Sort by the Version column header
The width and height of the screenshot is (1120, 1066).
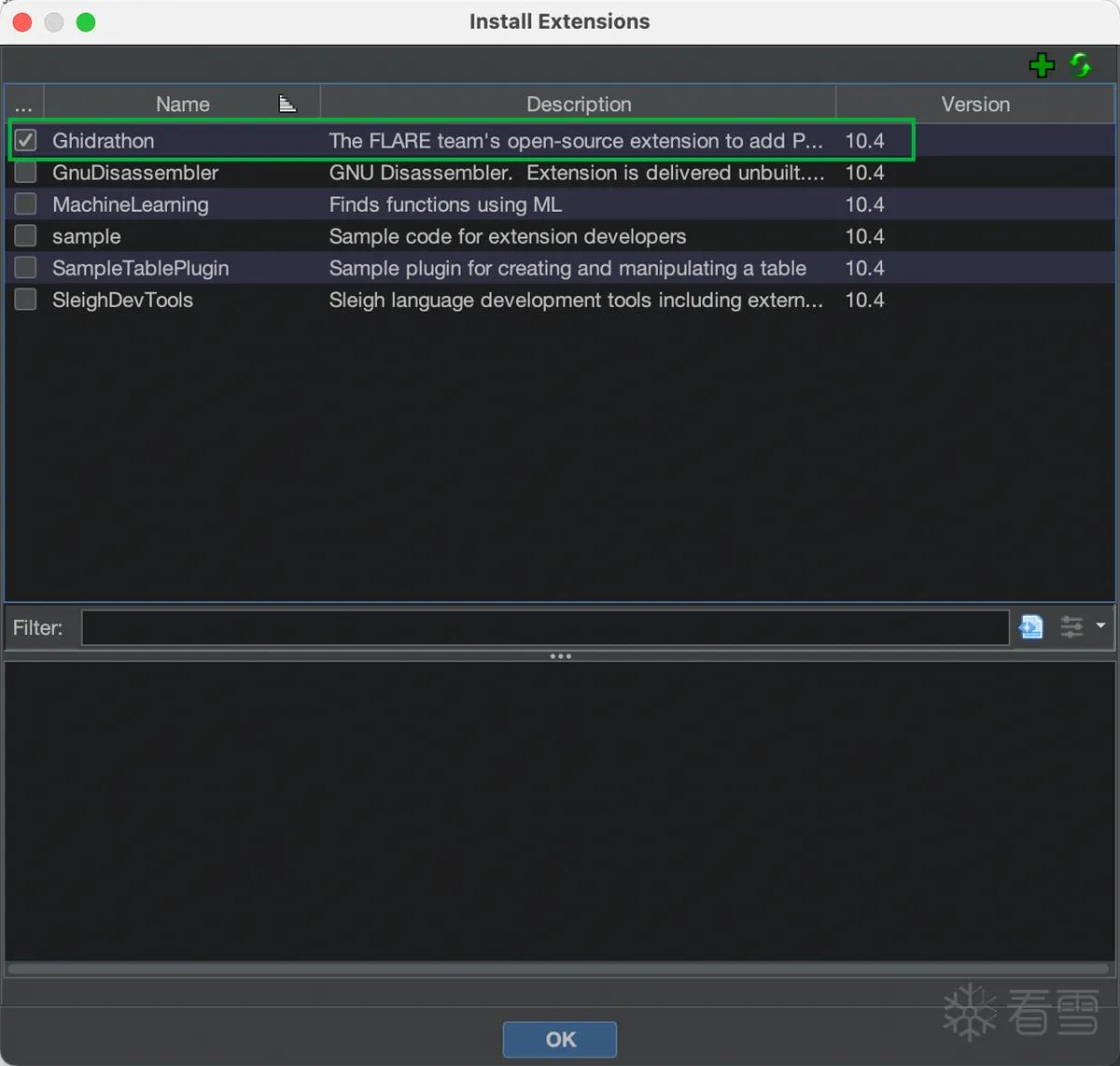[x=975, y=104]
